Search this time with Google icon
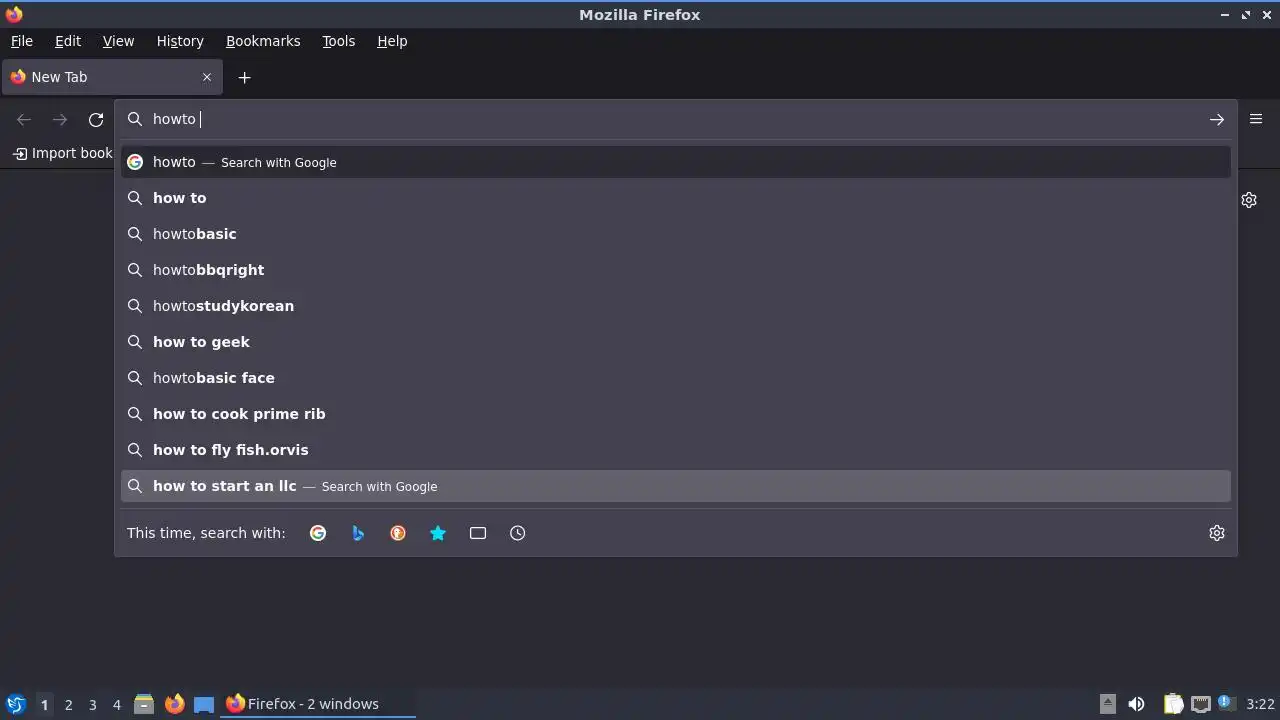Viewport: 1280px width, 720px height. (318, 533)
